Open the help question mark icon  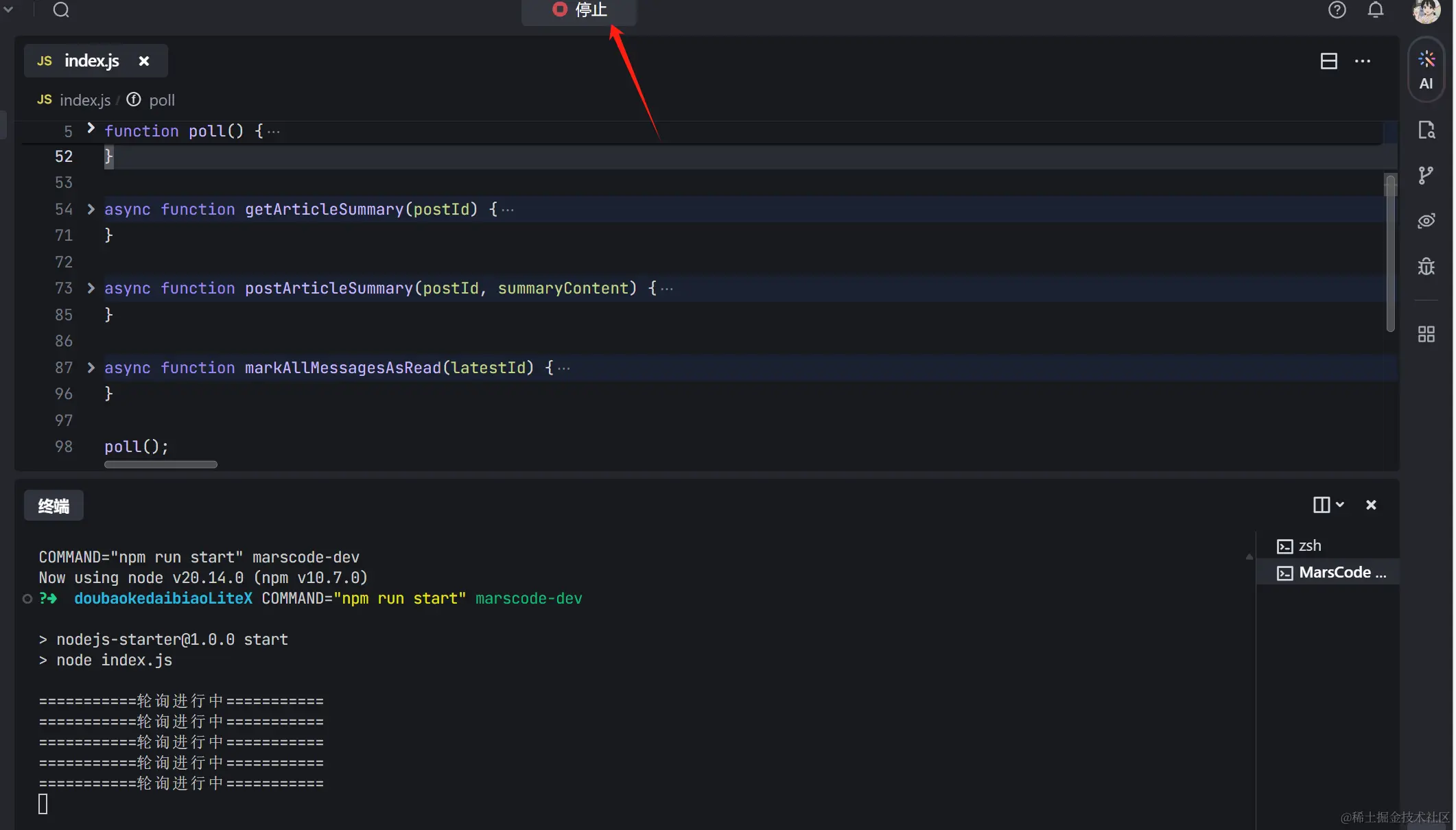(1337, 10)
